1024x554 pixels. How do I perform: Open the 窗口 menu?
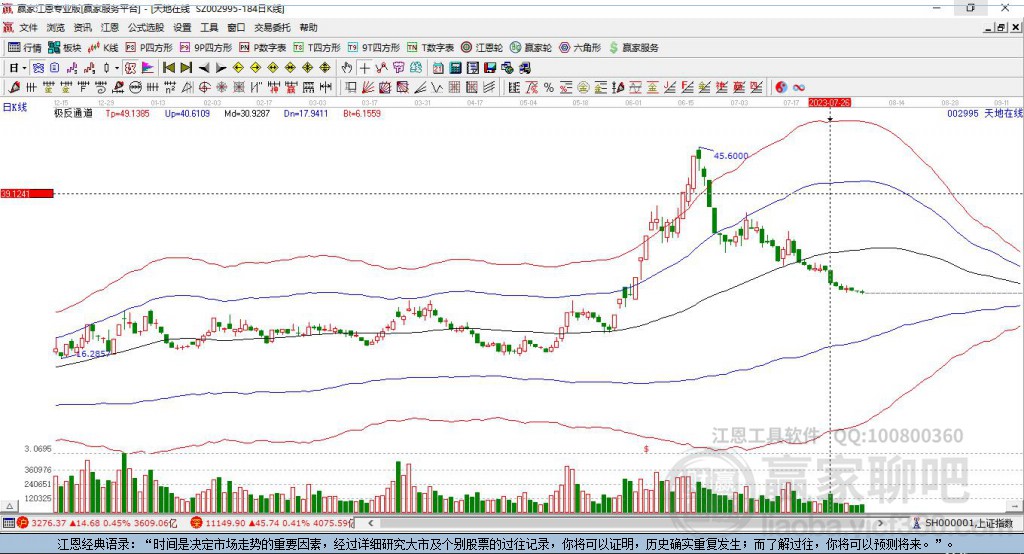pos(236,27)
